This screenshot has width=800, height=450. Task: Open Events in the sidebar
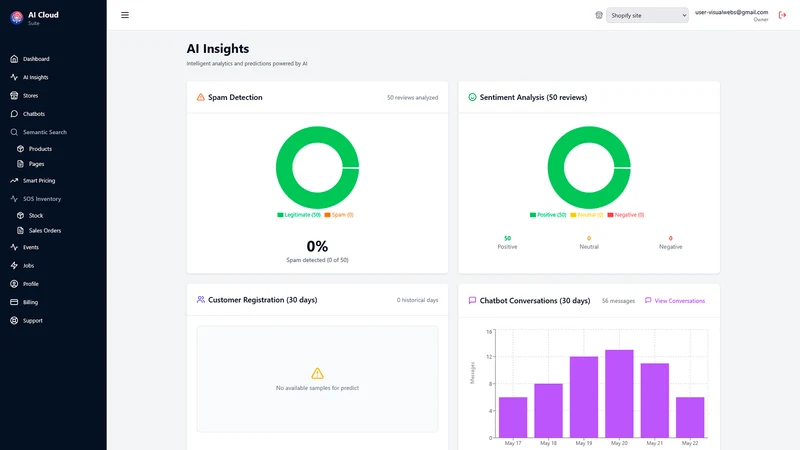(31, 247)
